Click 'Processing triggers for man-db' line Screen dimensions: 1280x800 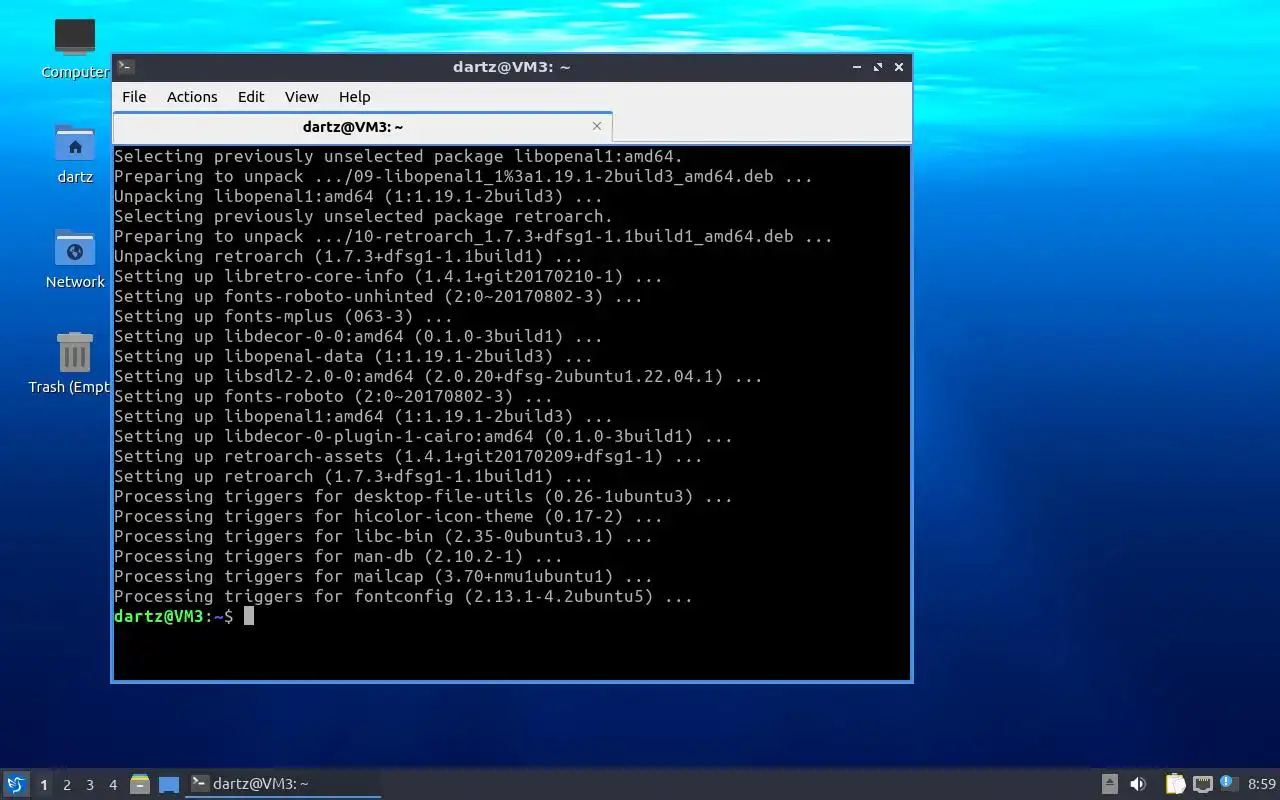338,556
